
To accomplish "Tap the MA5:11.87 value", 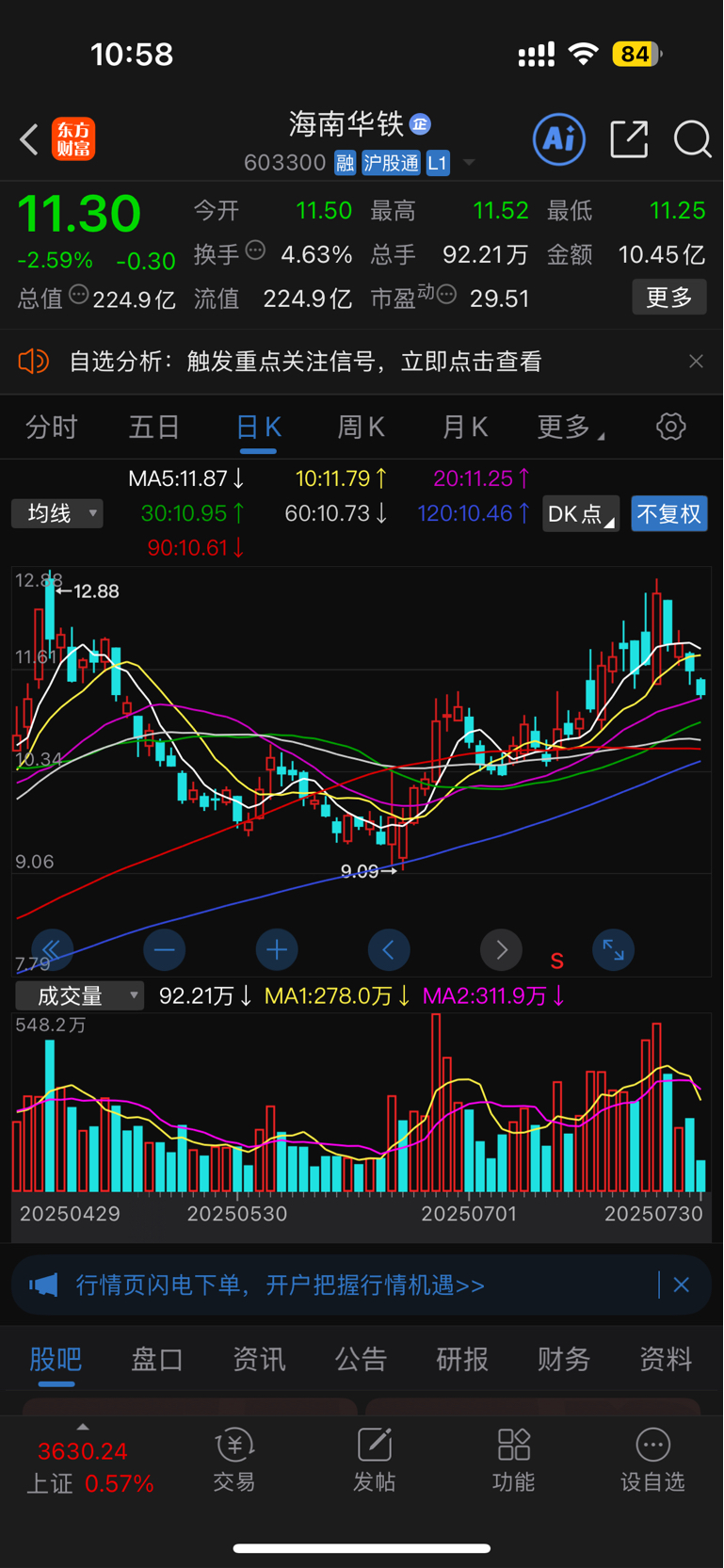I will [x=186, y=478].
